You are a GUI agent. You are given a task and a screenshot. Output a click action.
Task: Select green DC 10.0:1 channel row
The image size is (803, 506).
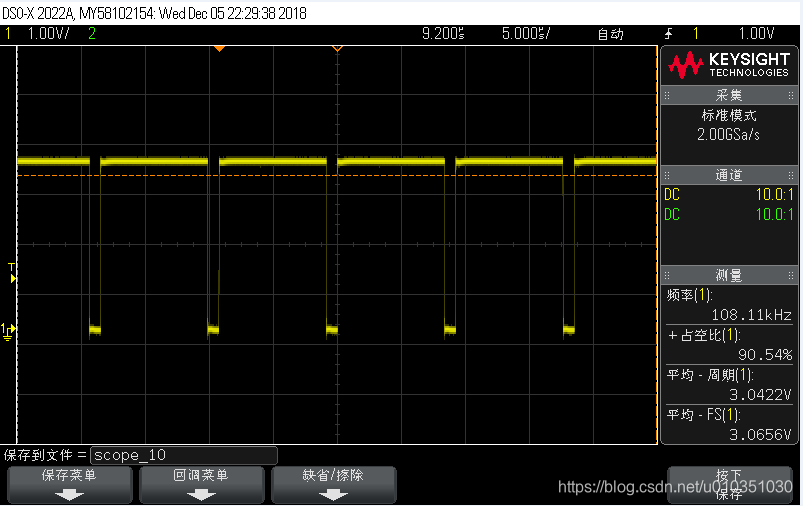point(729,214)
